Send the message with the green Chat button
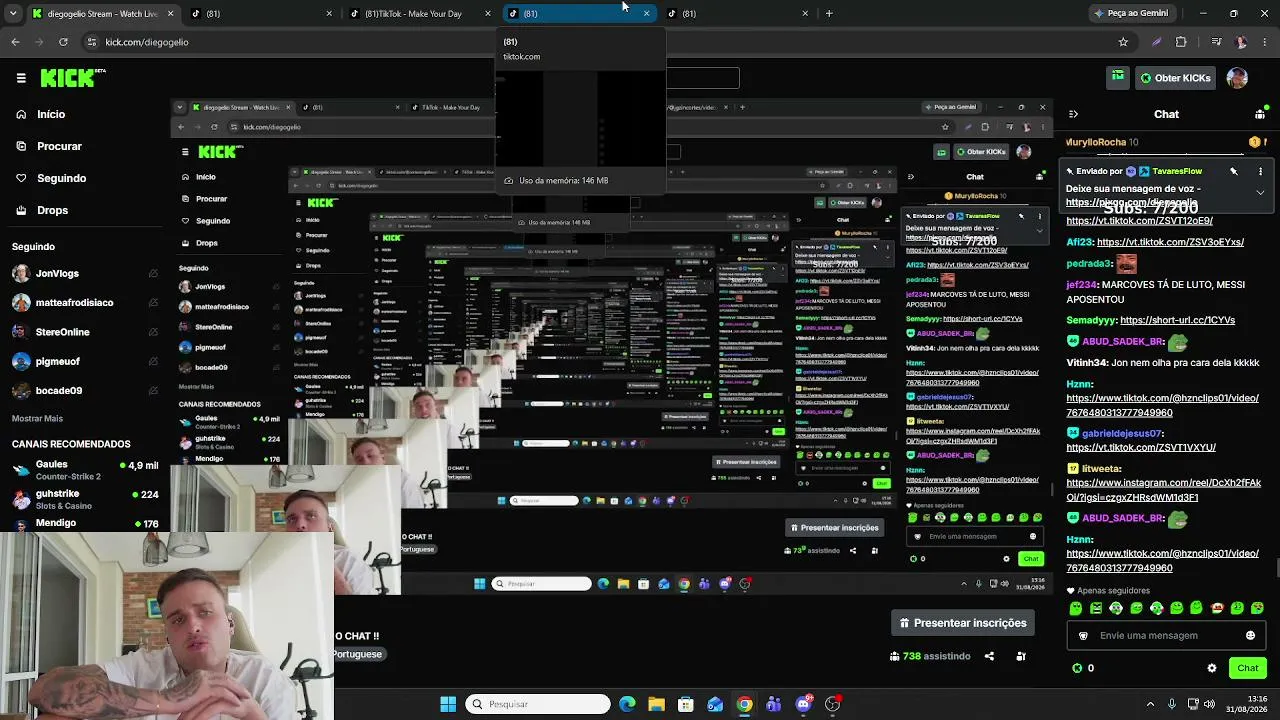The image size is (1280, 720). coord(1247,668)
